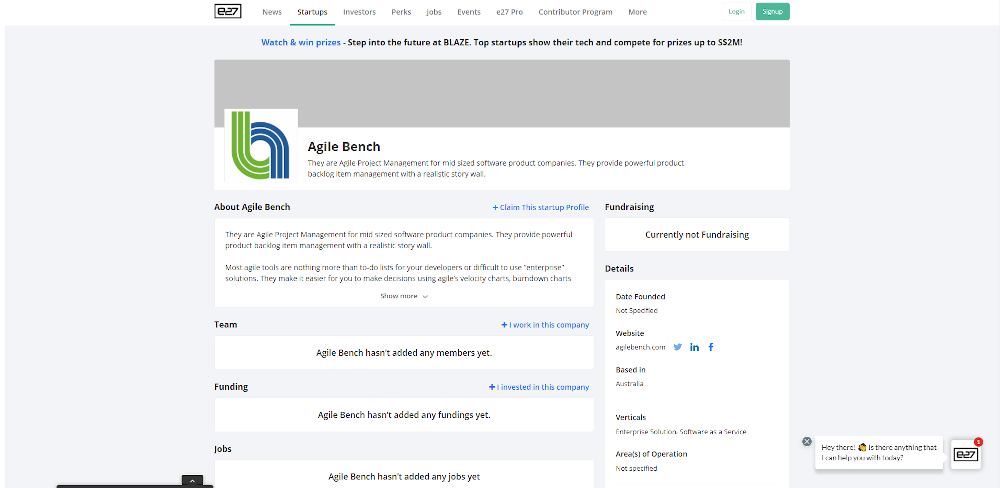Click the About Agile Bench heading

[x=253, y=207]
